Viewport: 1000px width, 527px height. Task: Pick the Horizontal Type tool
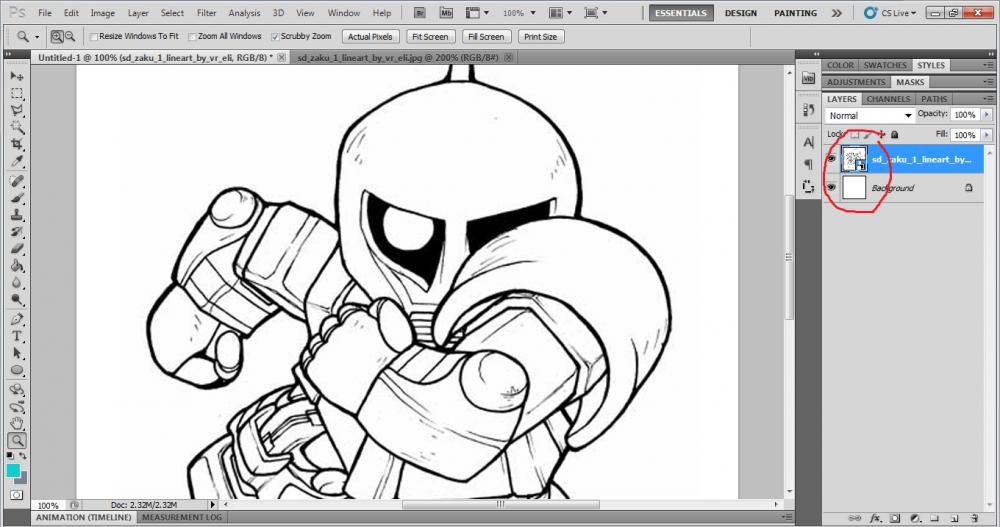(x=17, y=336)
